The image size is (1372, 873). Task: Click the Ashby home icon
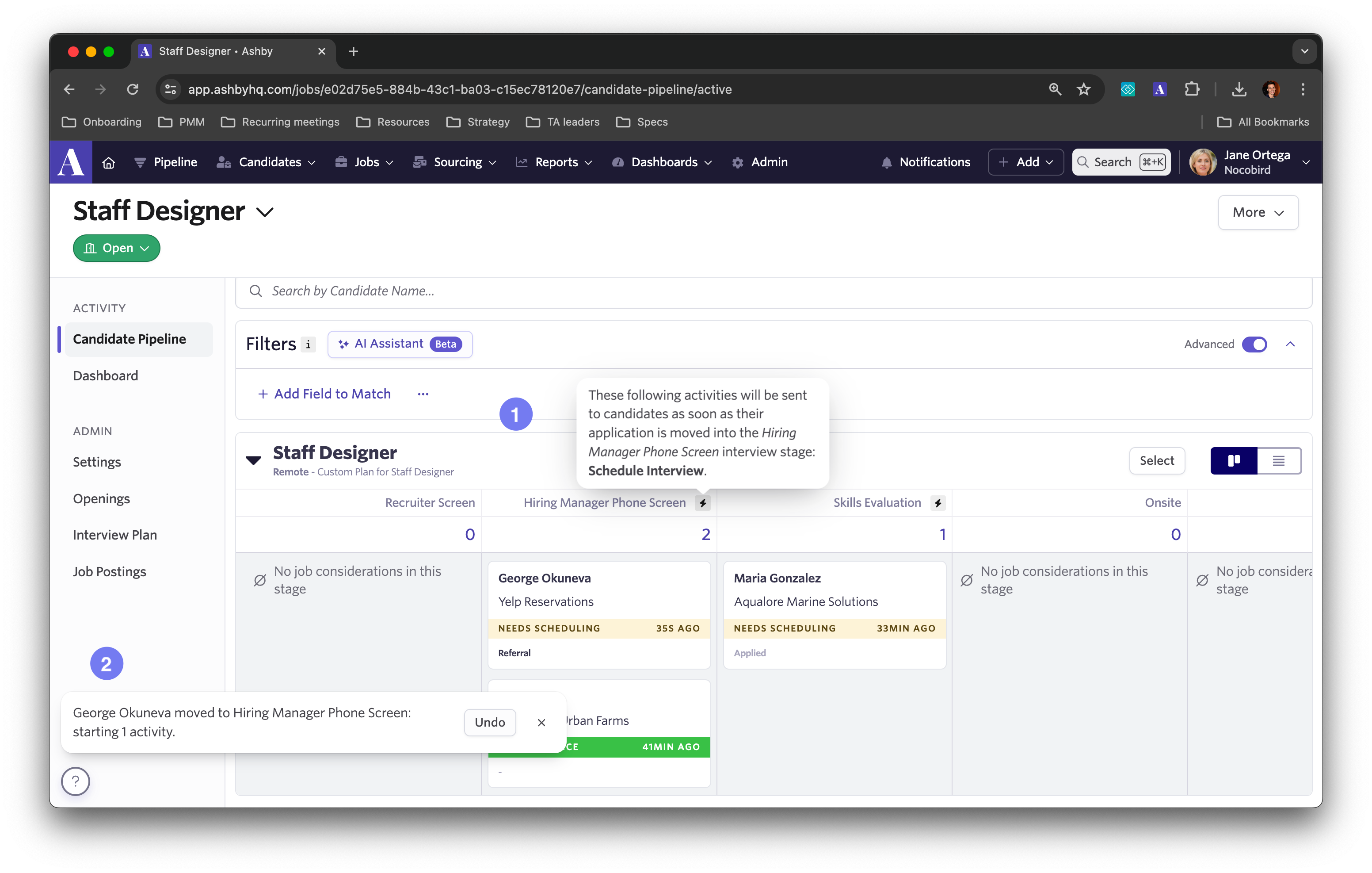click(108, 162)
